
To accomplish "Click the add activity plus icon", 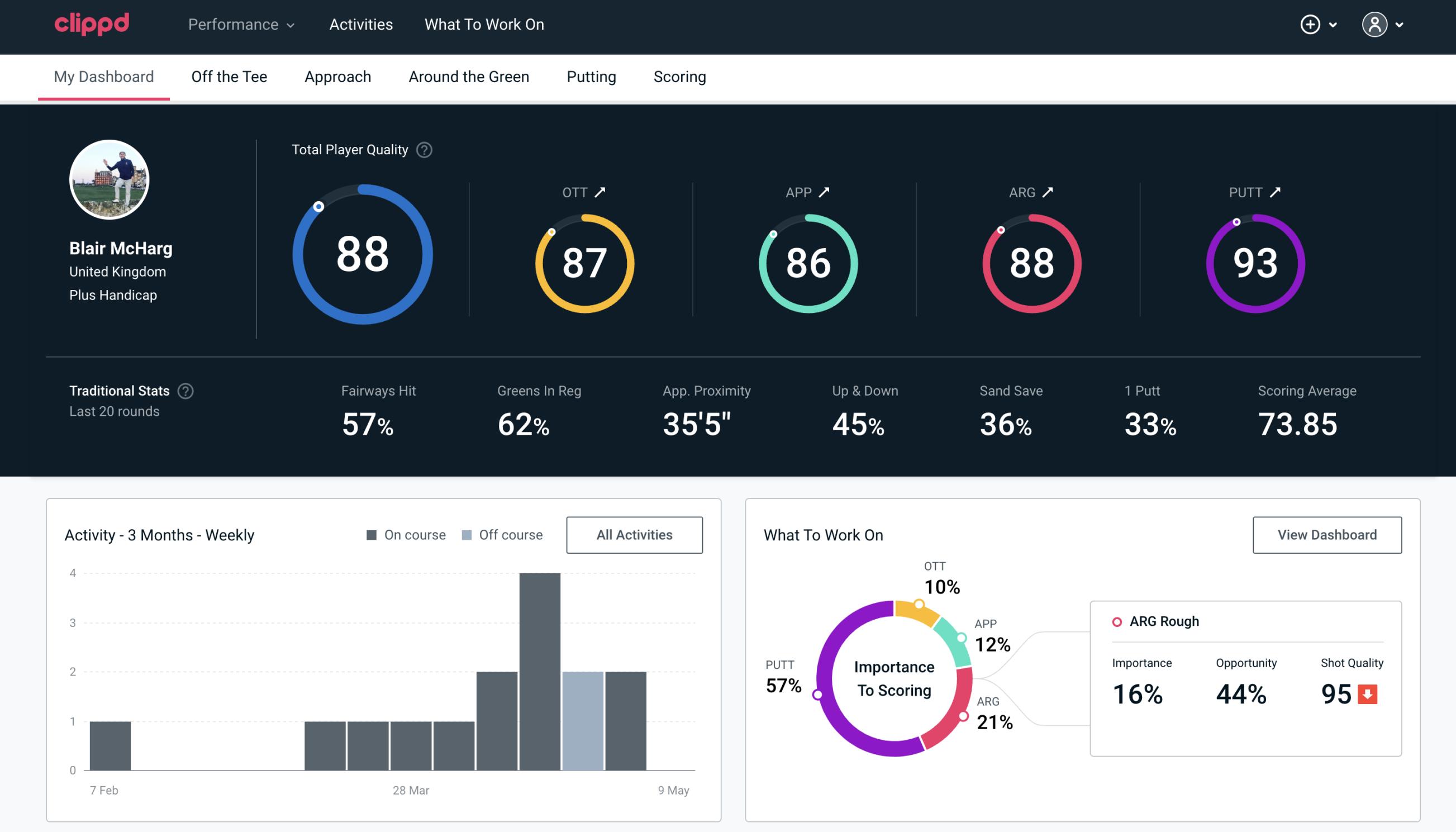I will pos(1312,25).
